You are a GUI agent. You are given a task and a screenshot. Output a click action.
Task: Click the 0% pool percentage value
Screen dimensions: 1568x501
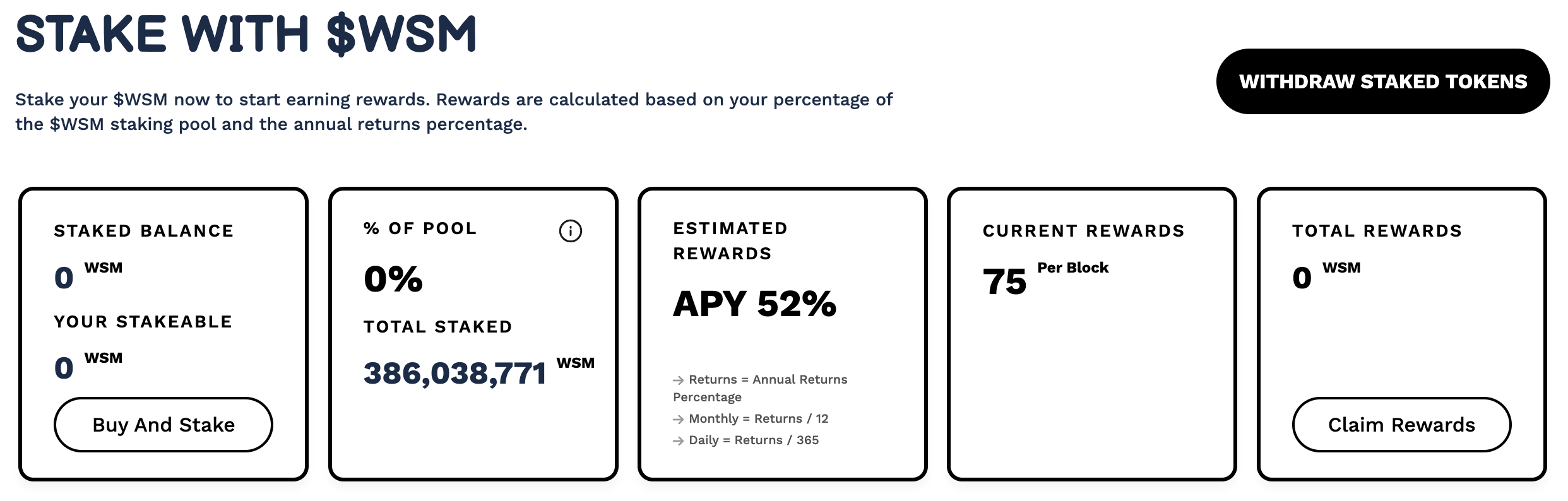point(393,279)
